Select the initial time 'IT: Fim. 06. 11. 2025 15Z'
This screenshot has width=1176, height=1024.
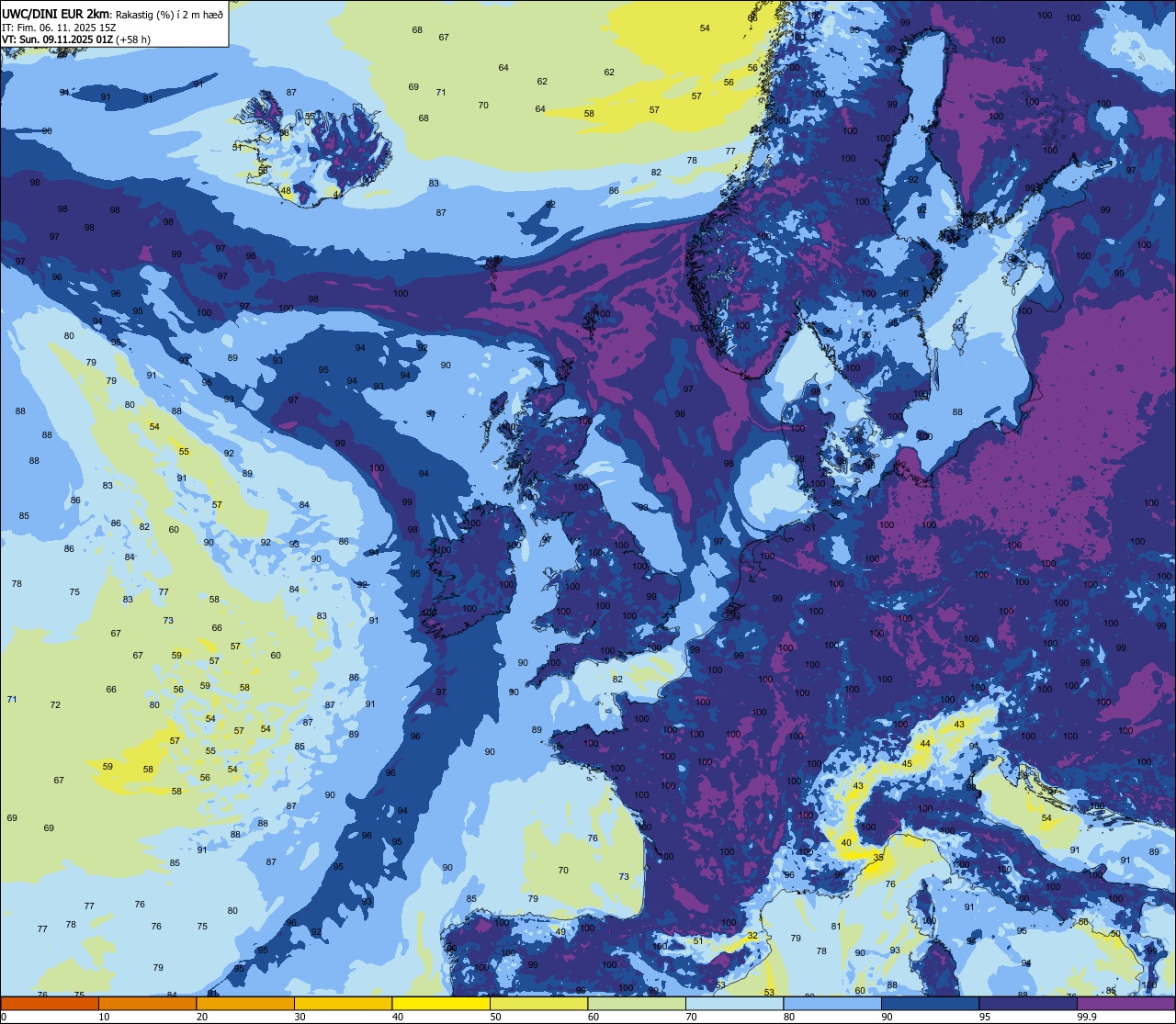point(59,28)
